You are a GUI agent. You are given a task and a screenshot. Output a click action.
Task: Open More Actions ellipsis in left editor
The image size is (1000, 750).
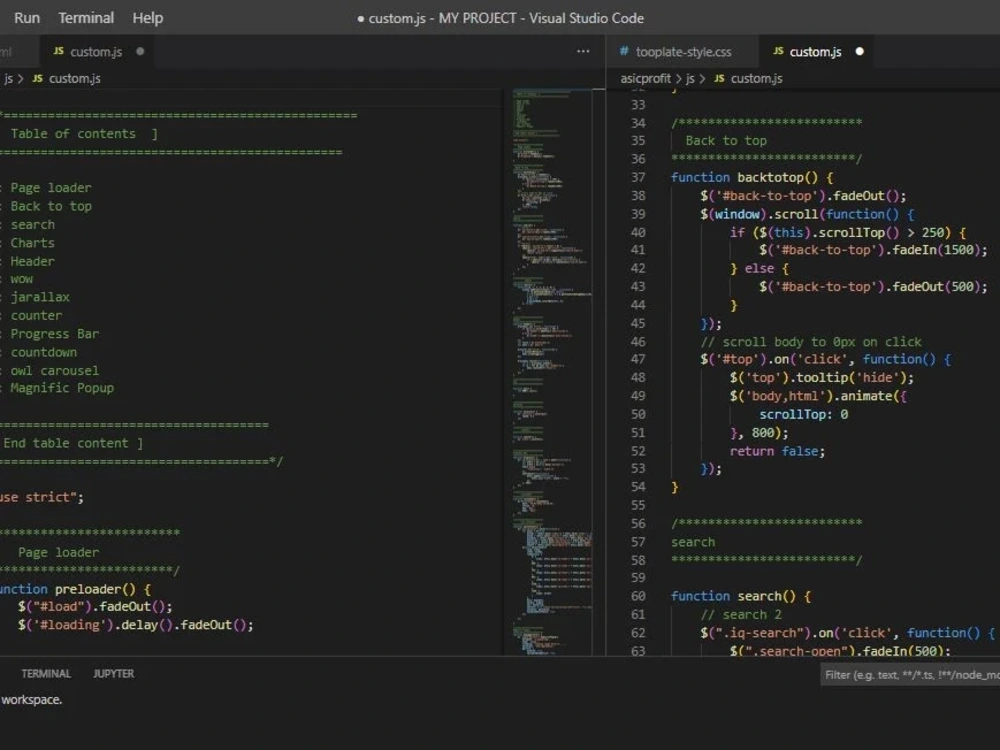[x=583, y=51]
